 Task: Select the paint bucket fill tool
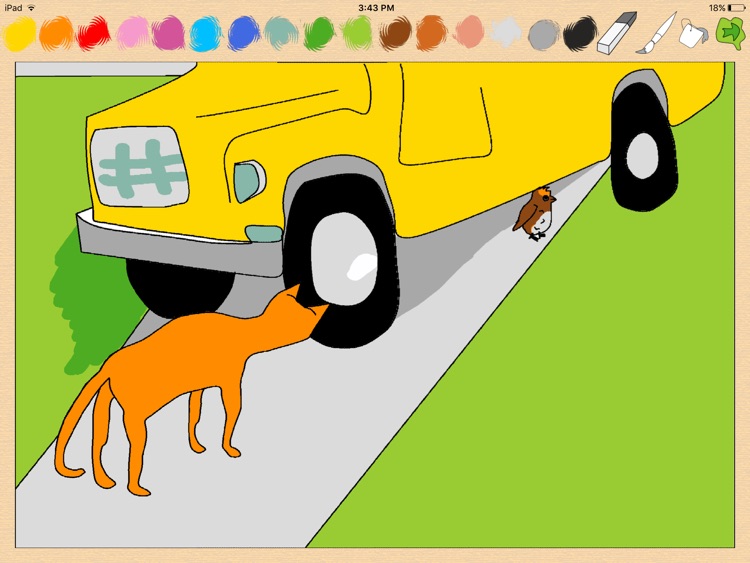click(x=693, y=33)
